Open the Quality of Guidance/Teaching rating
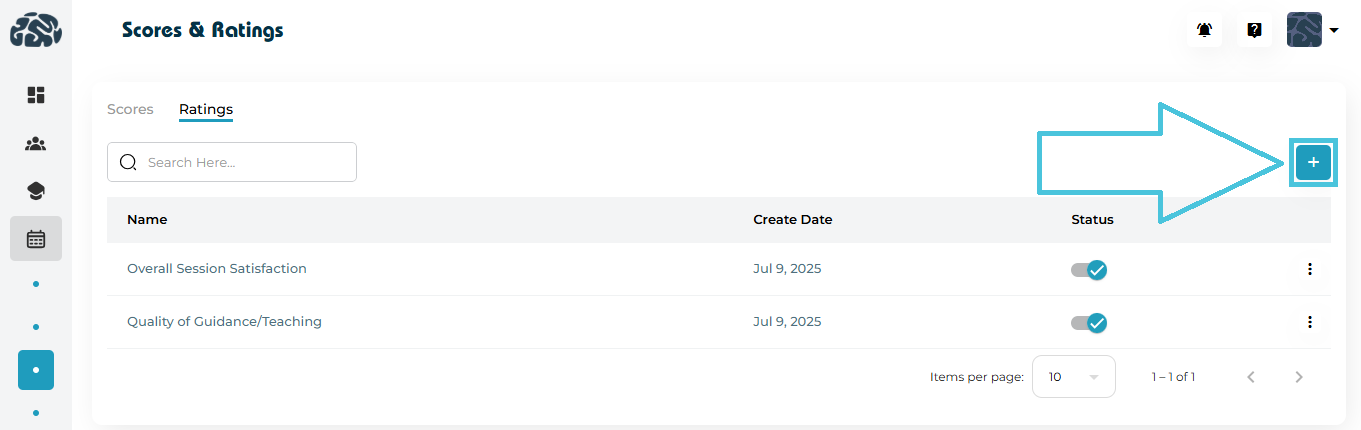 (224, 322)
